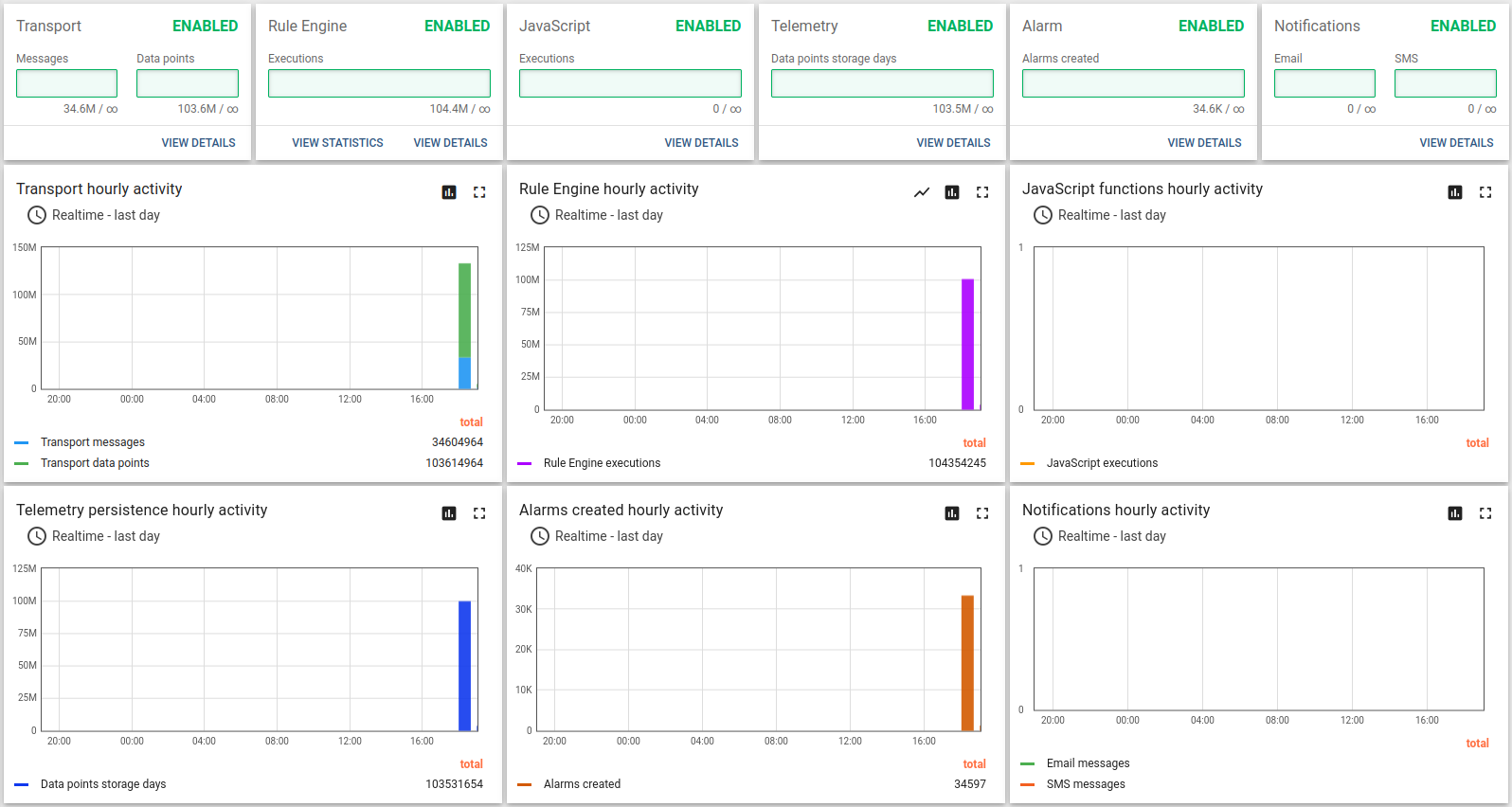1512x807 pixels.
Task: Expand Transport hourly activity widget to fullscreen
Action: click(479, 192)
